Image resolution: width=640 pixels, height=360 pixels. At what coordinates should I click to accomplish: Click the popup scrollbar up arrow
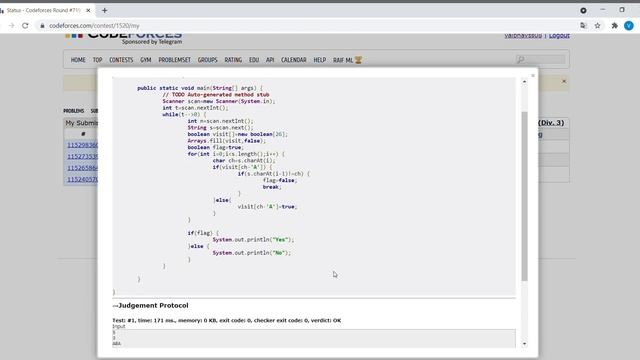[524, 82]
